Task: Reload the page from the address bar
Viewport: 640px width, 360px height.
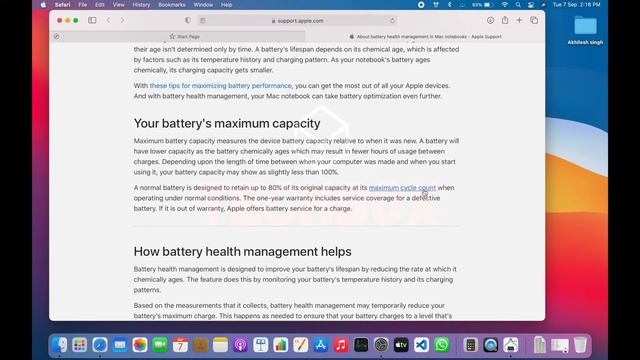Action: click(x=392, y=20)
